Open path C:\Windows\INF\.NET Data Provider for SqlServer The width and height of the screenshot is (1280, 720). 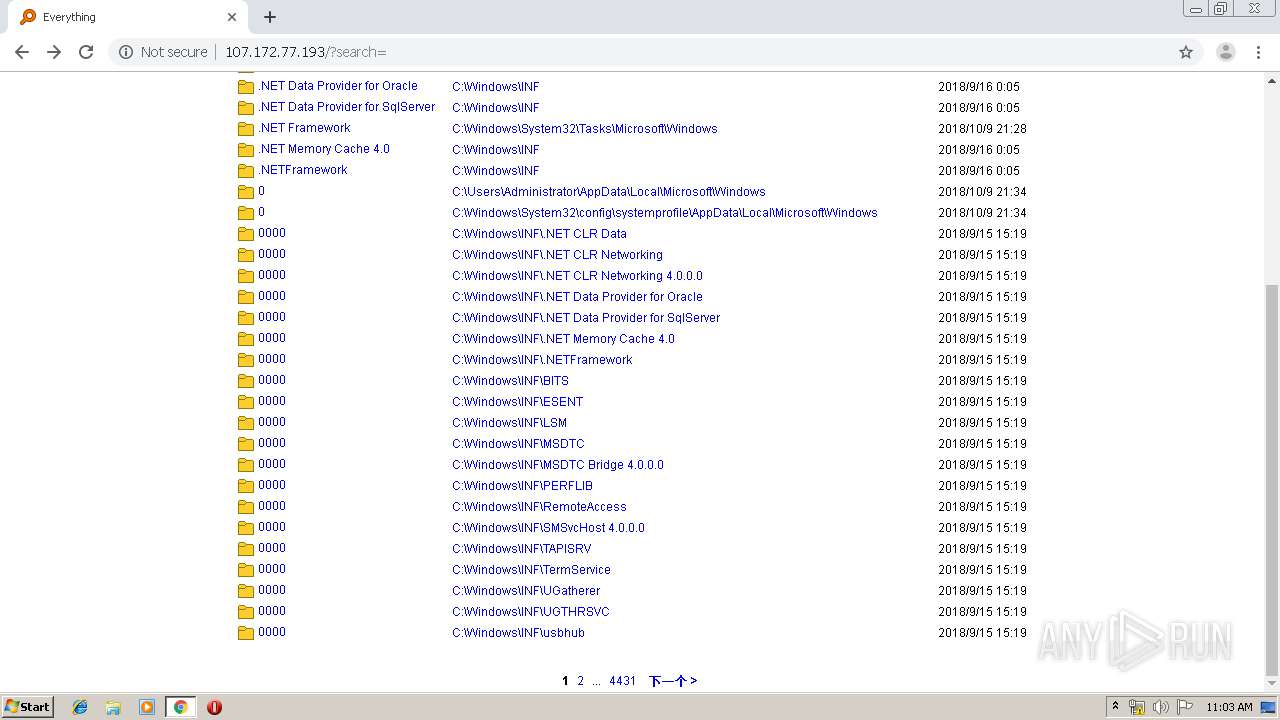click(x=585, y=318)
